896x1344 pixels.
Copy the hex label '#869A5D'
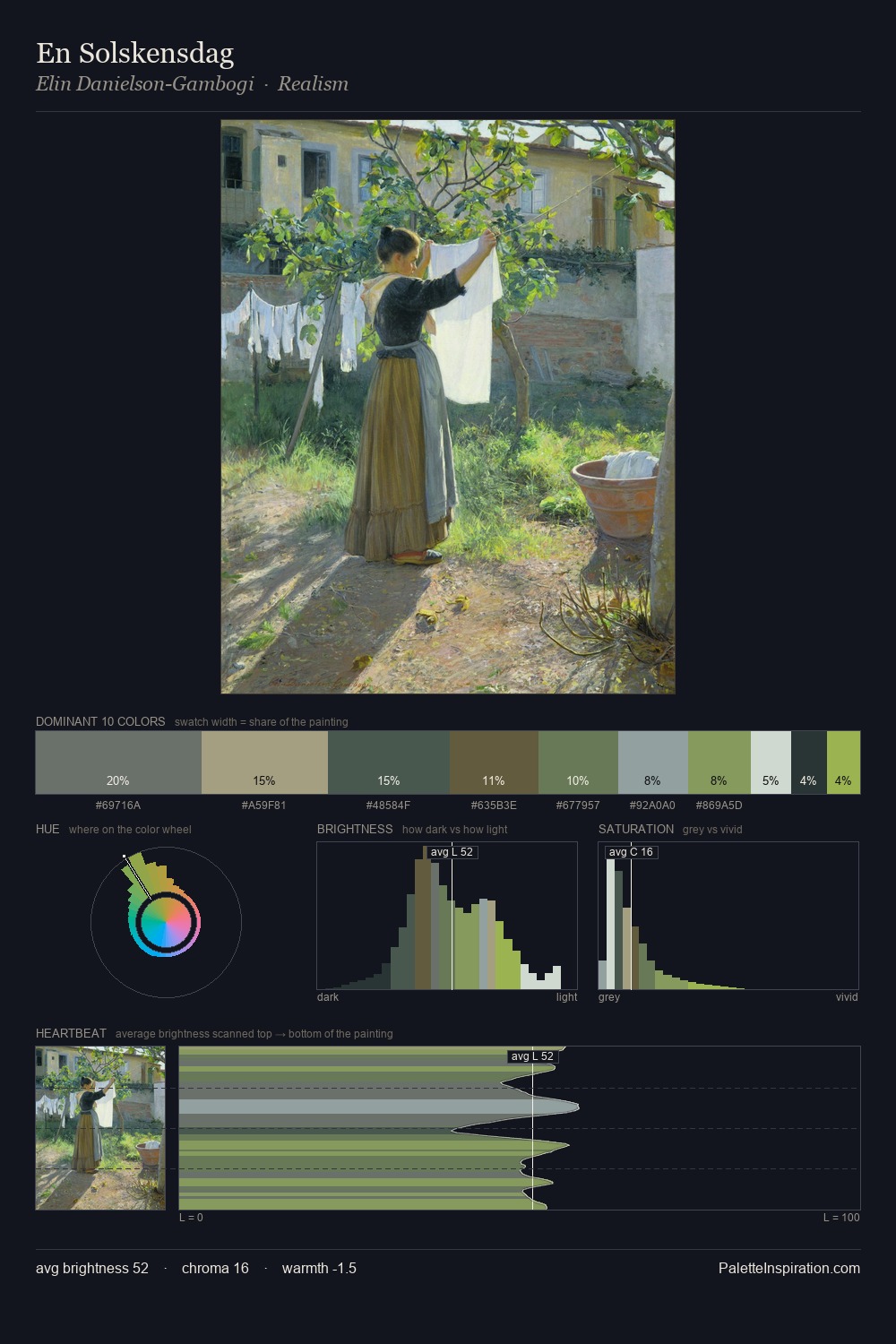click(x=719, y=806)
